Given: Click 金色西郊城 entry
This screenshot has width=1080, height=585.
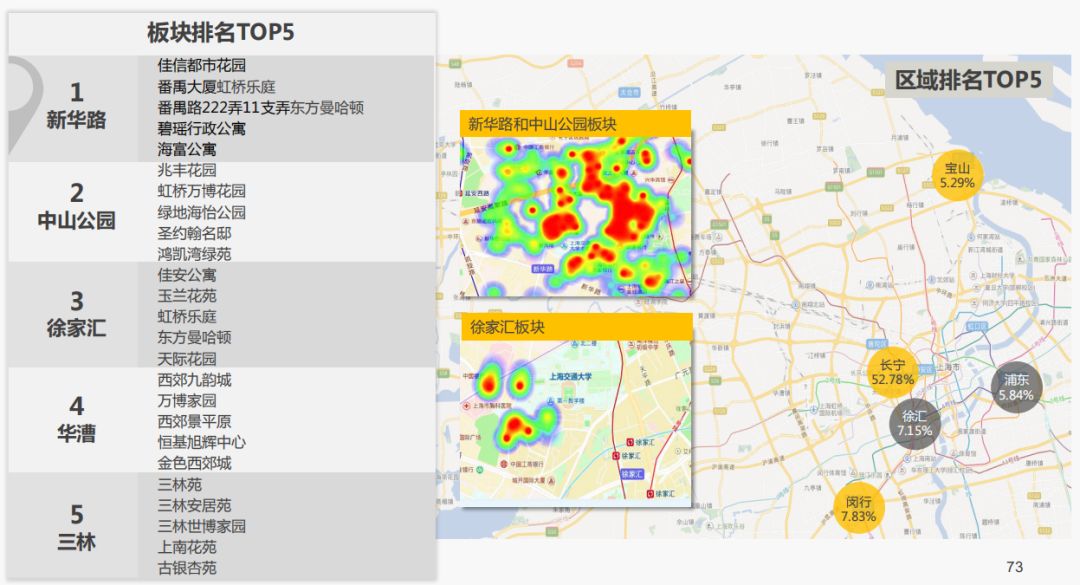Looking at the screenshot, I should click(194, 463).
